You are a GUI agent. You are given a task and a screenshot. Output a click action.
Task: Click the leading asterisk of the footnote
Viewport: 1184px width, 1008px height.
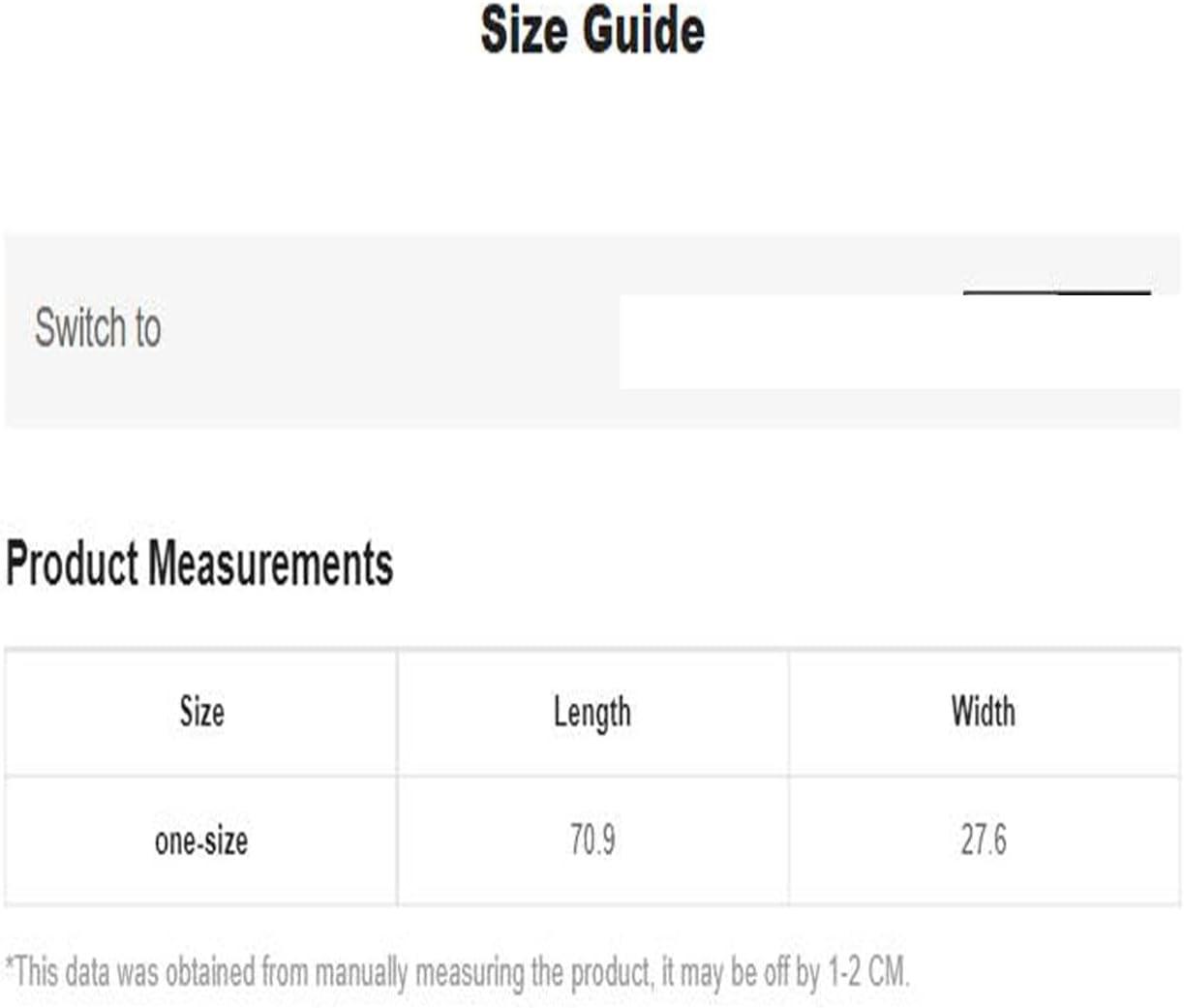10,964
